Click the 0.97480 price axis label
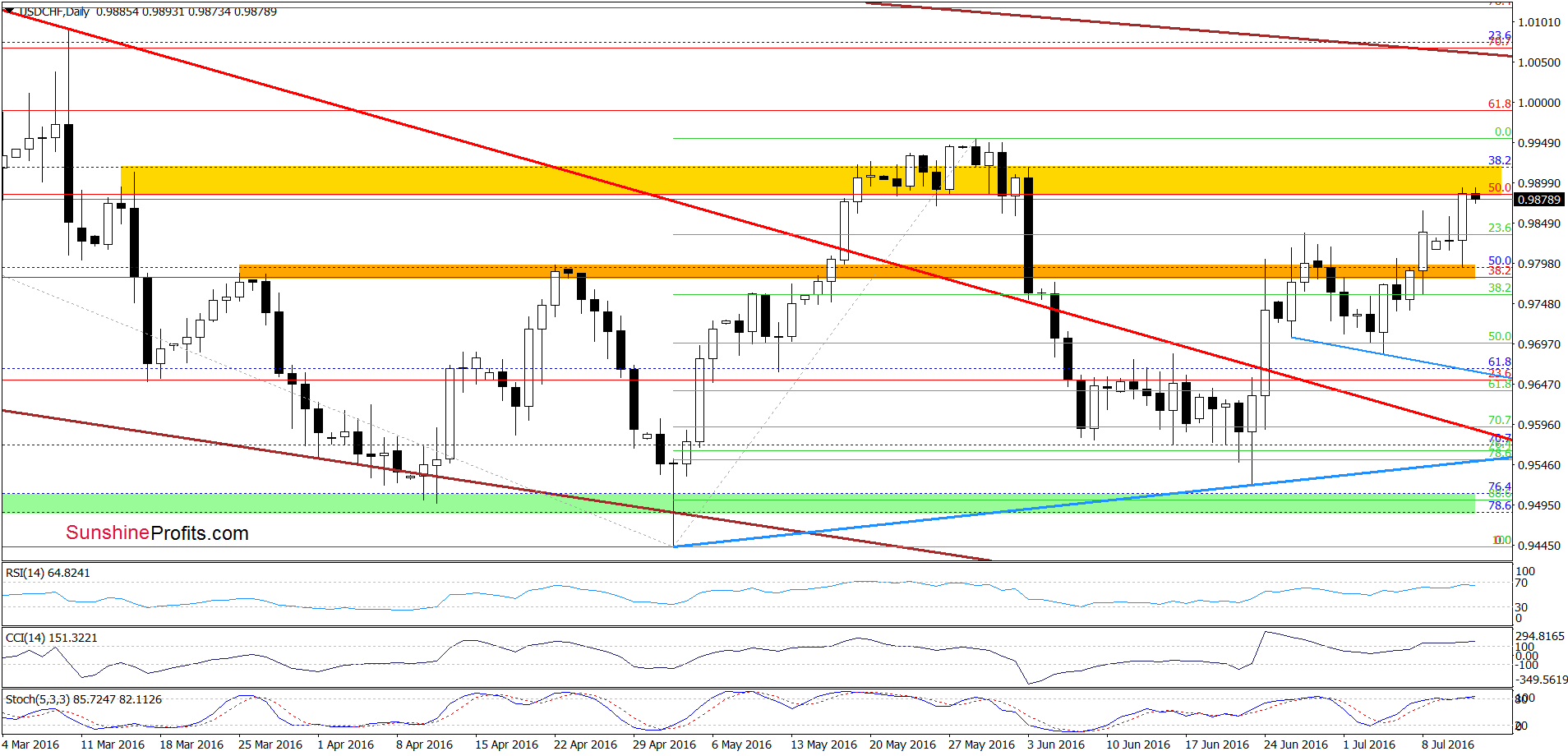 tap(1538, 304)
